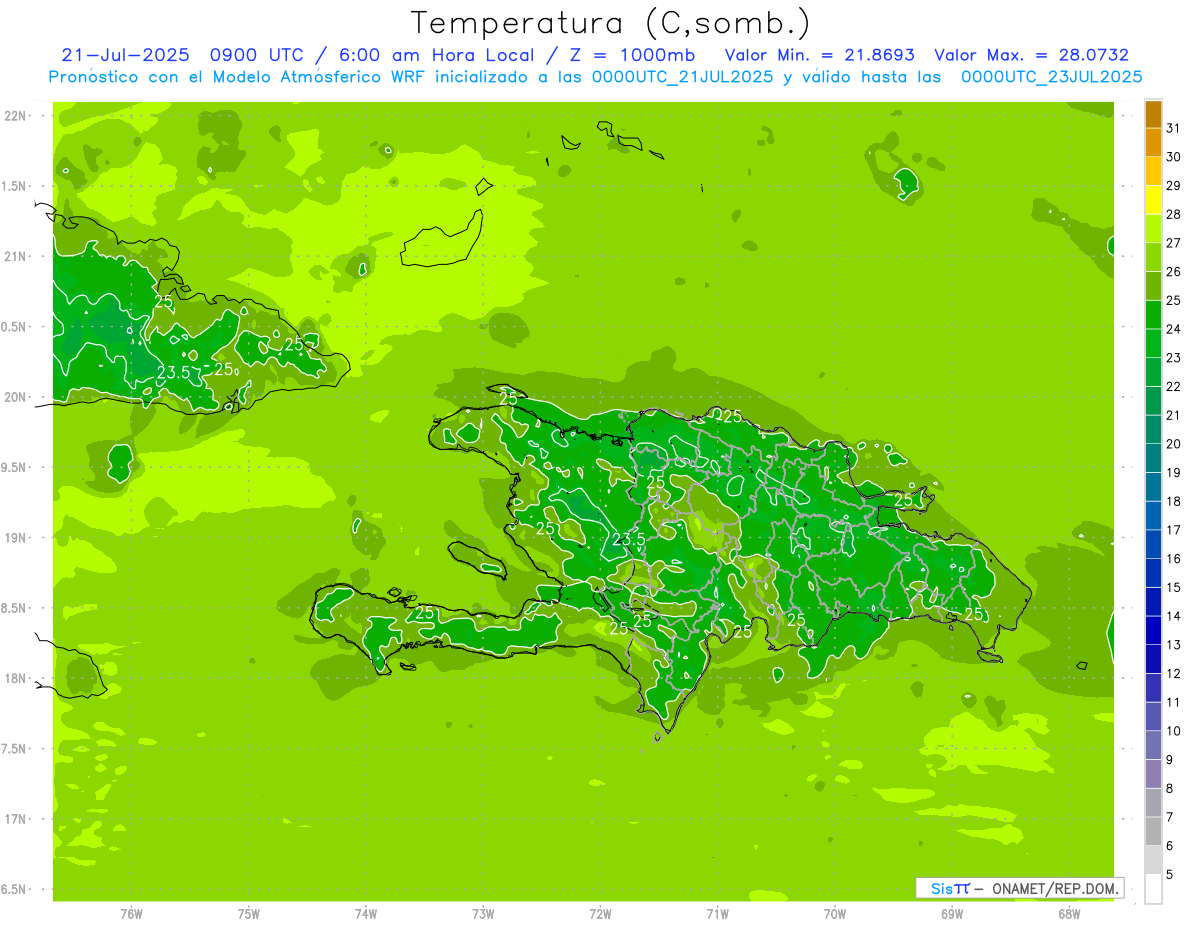Click the colorbar label "5"
The width and height of the screenshot is (1200, 927).
click(1170, 874)
